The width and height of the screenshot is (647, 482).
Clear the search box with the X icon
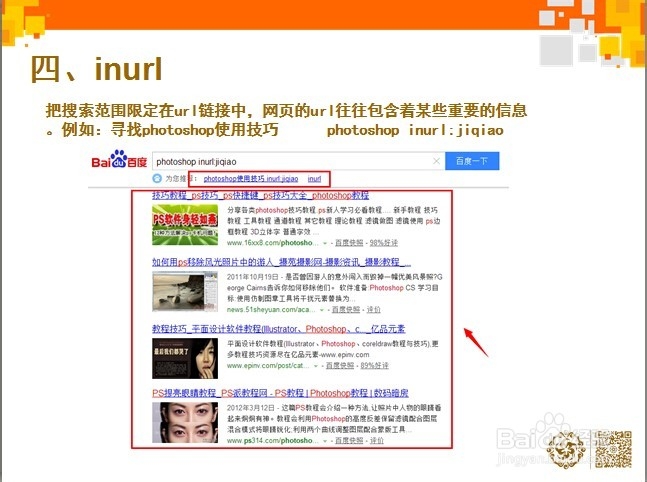coord(436,161)
